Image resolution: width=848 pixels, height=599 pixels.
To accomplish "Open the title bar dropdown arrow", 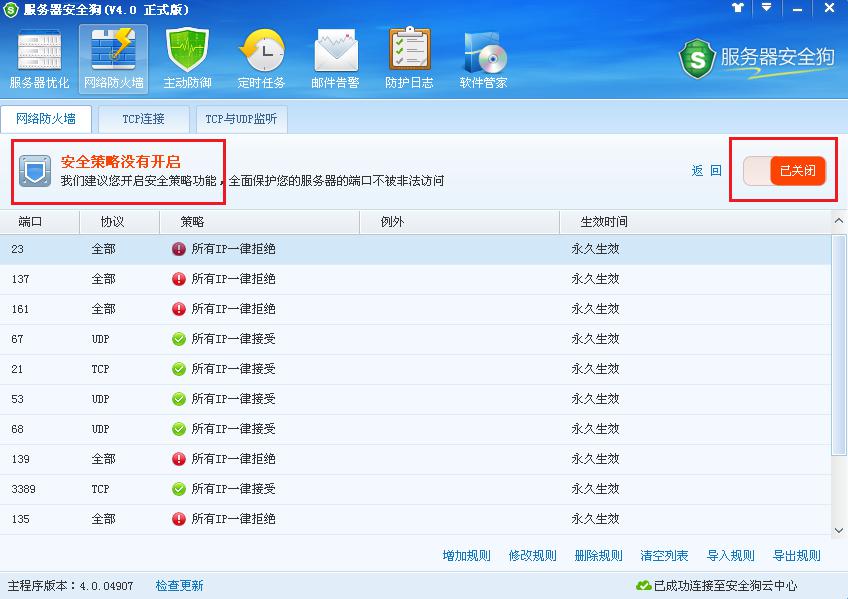I will click(766, 10).
